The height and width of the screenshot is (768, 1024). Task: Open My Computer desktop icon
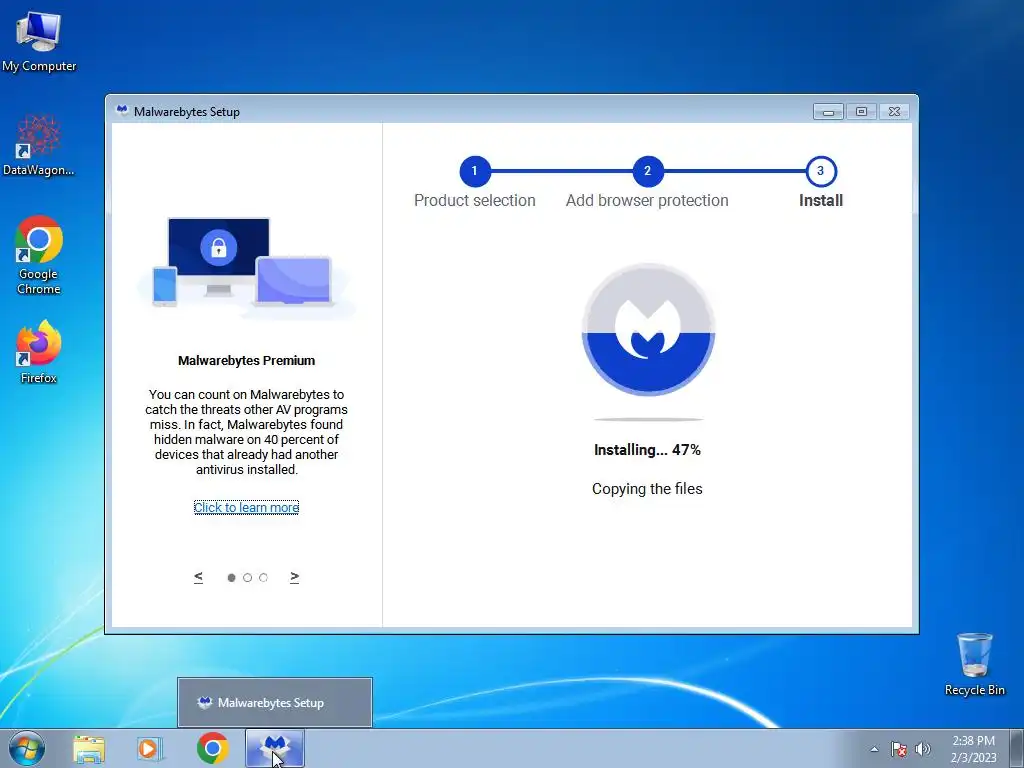[x=39, y=41]
